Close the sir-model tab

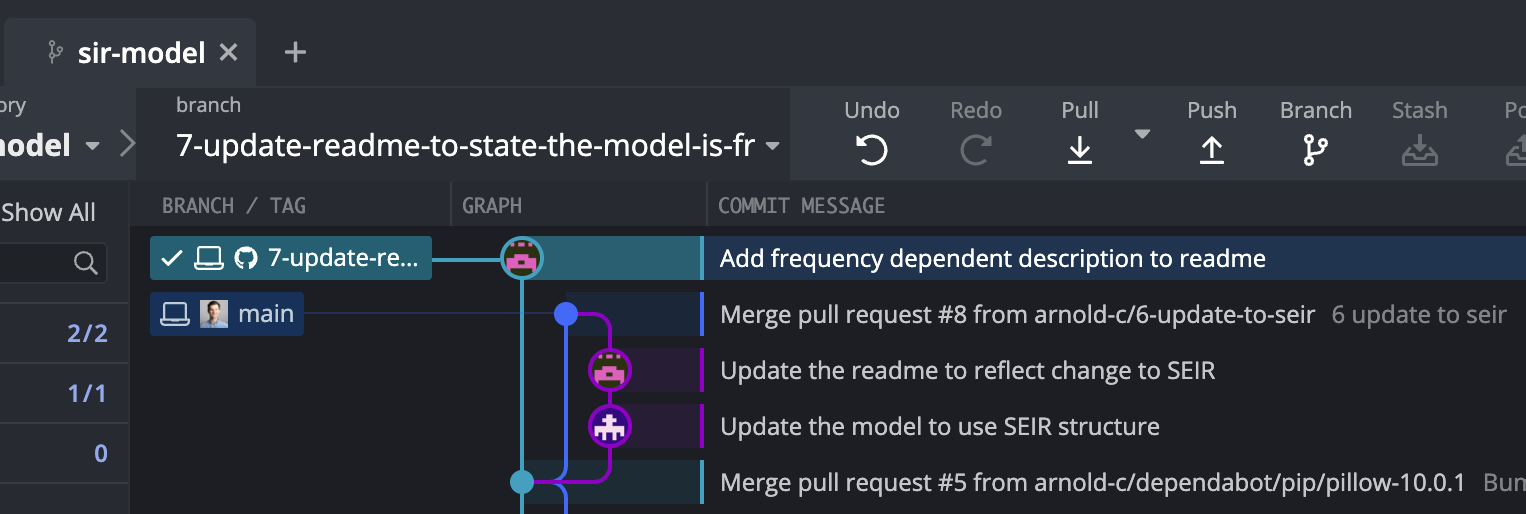click(229, 53)
